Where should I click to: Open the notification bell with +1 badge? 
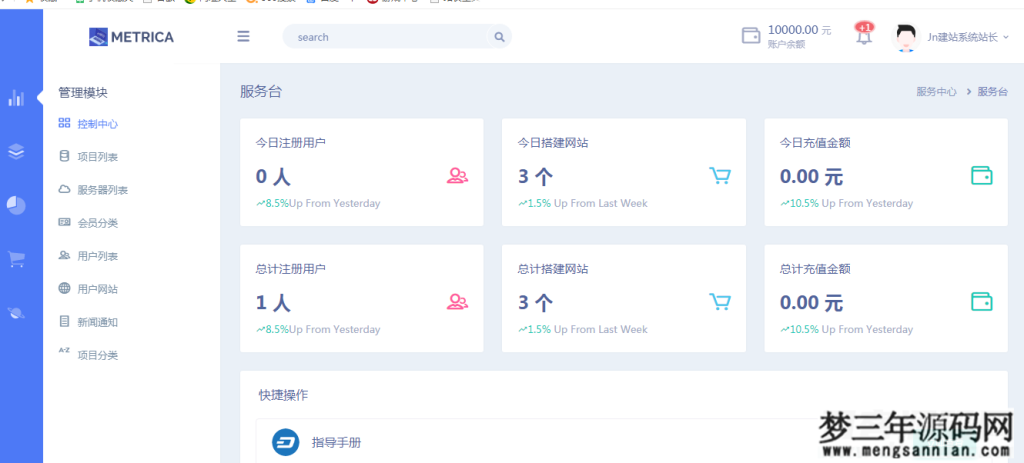point(865,33)
